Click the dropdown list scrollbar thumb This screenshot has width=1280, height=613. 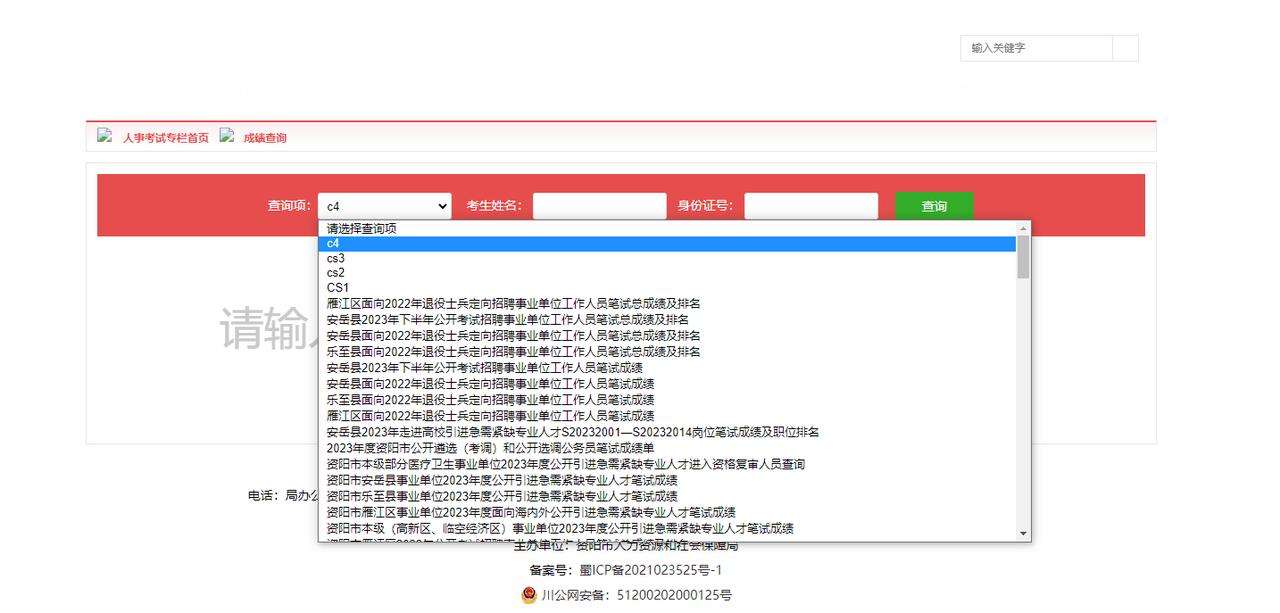click(x=1023, y=257)
